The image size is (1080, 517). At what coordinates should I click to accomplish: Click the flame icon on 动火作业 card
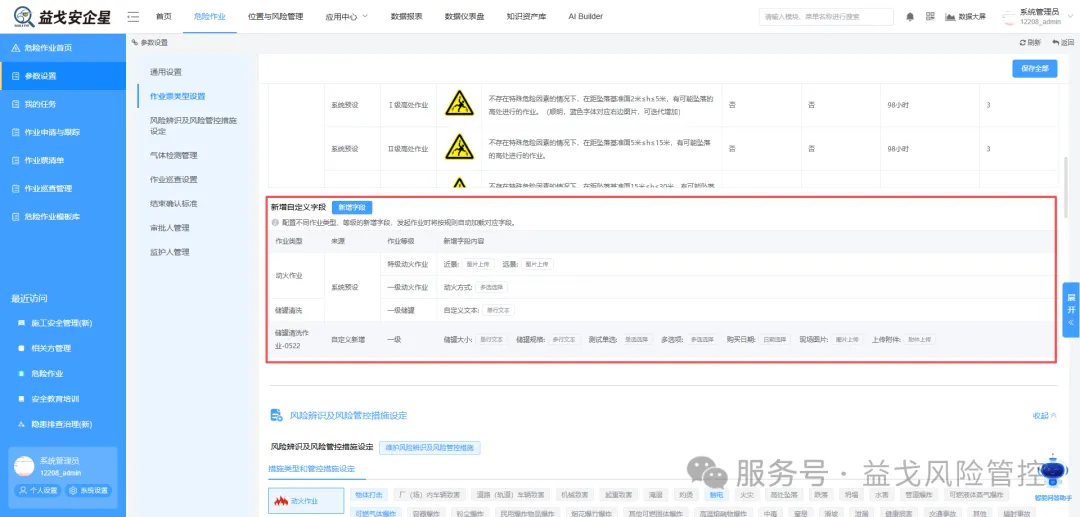(x=281, y=501)
